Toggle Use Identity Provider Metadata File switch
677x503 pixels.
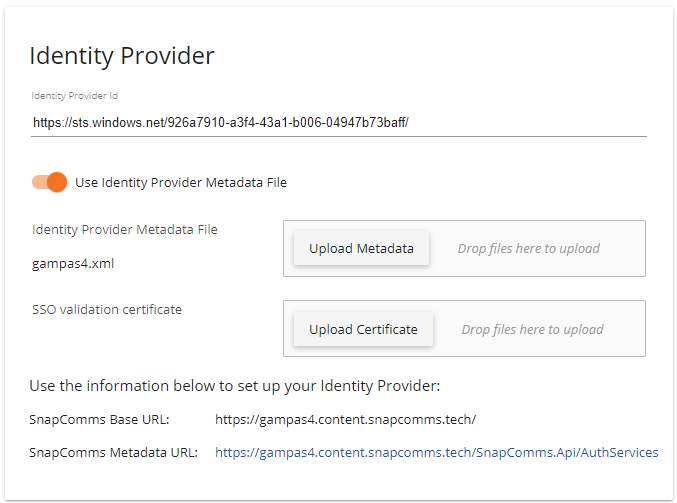(x=49, y=182)
